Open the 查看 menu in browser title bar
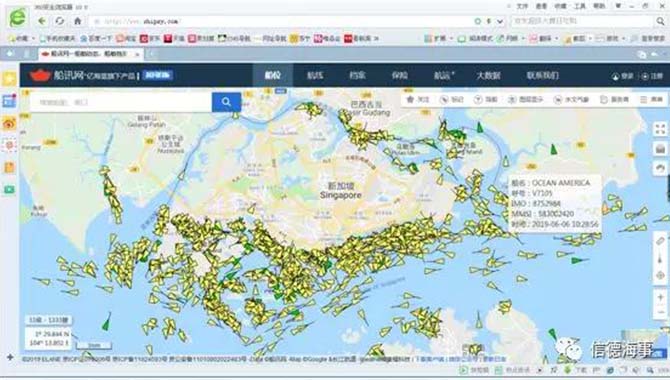 [x=541, y=6]
